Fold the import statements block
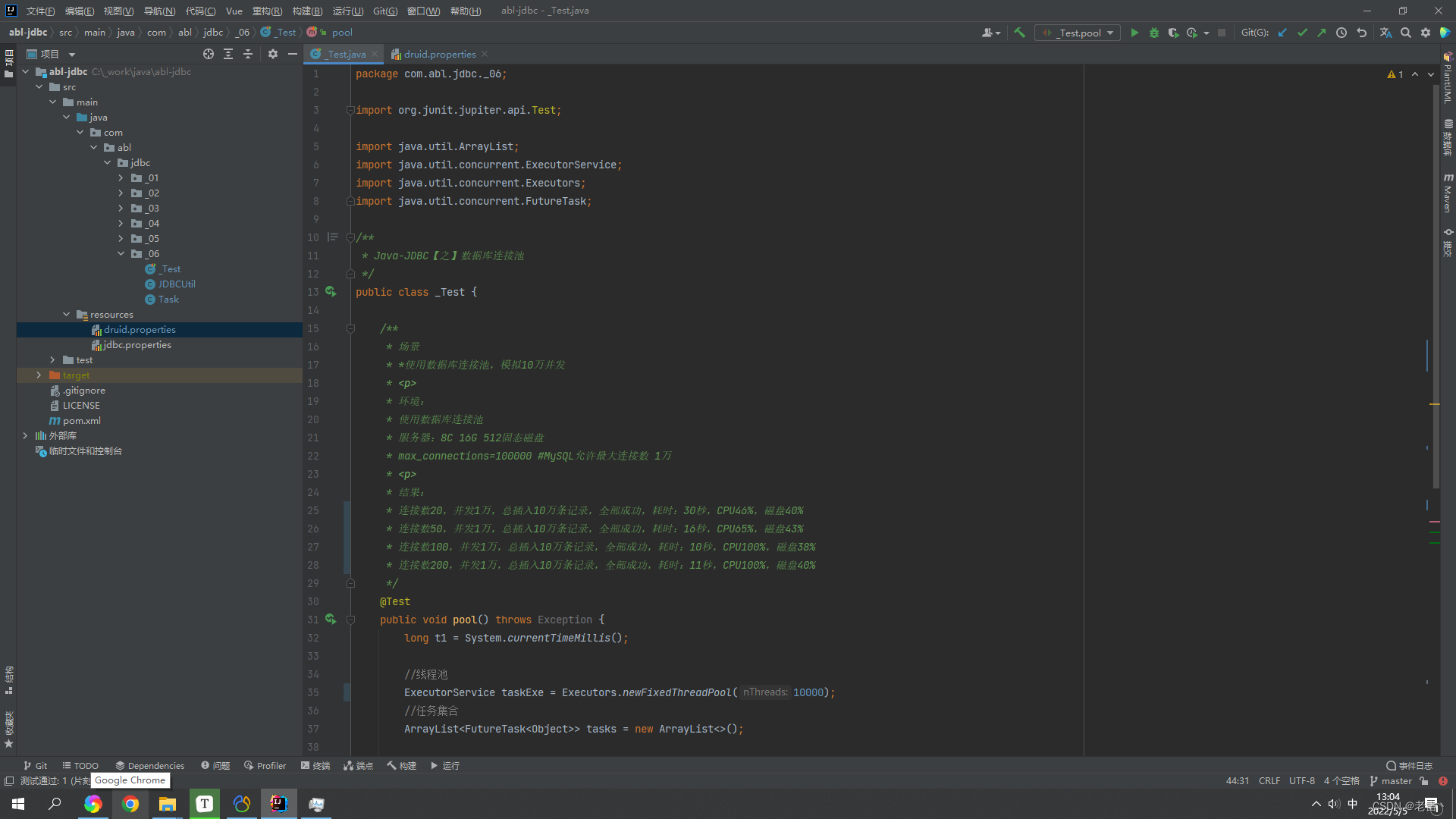Screen dimensions: 1456x819 (x=350, y=110)
